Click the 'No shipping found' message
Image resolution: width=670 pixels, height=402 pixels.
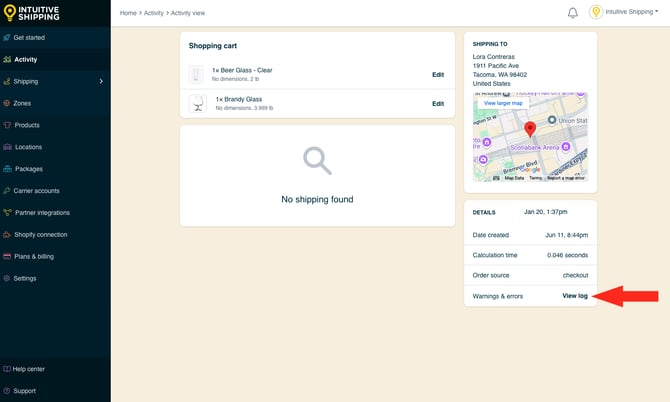pyautogui.click(x=317, y=199)
